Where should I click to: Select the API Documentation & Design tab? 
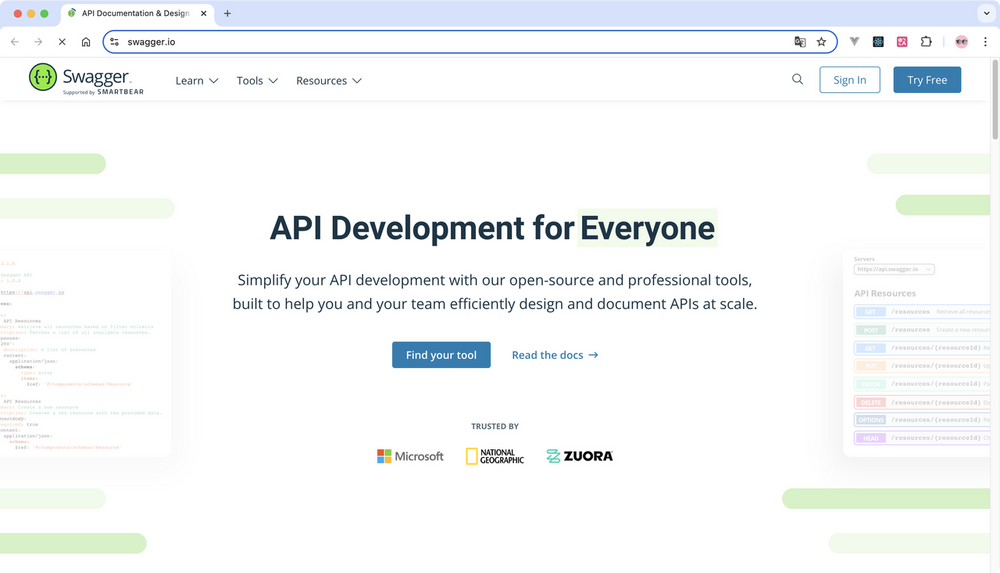click(134, 13)
